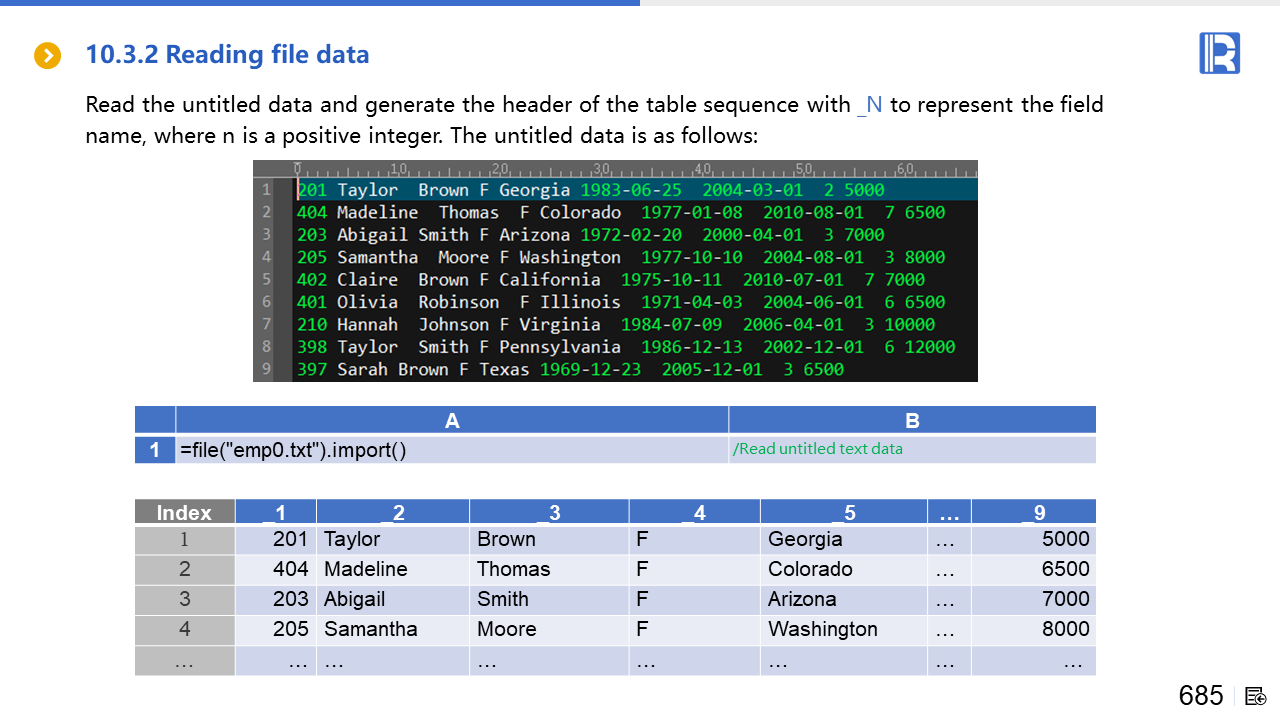Open the slide notes icon beside page 685
This screenshot has height=720, width=1280.
point(1256,696)
